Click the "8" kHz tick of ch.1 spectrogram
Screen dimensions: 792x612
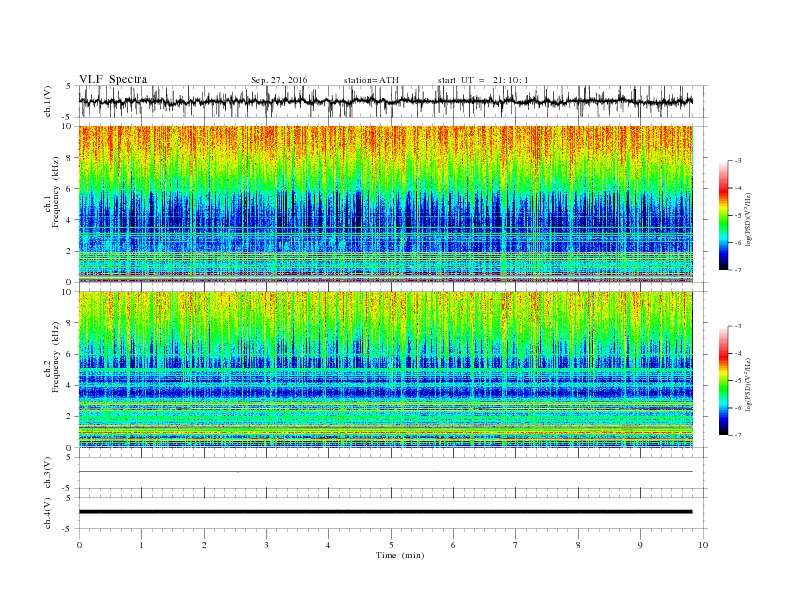point(70,158)
